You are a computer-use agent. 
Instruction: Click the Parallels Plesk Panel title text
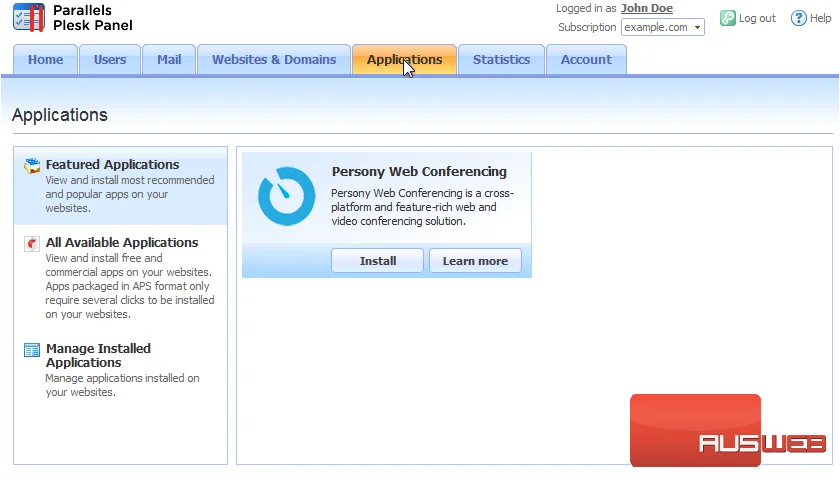93,18
